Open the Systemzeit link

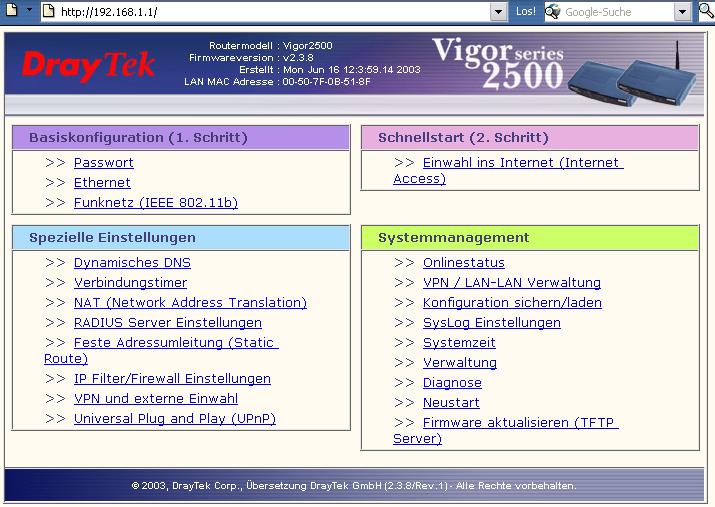(459, 343)
